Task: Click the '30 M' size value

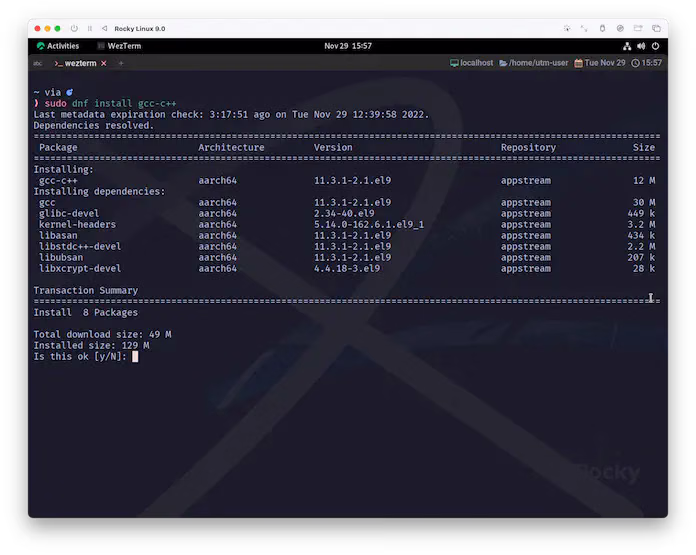Action: (x=644, y=202)
